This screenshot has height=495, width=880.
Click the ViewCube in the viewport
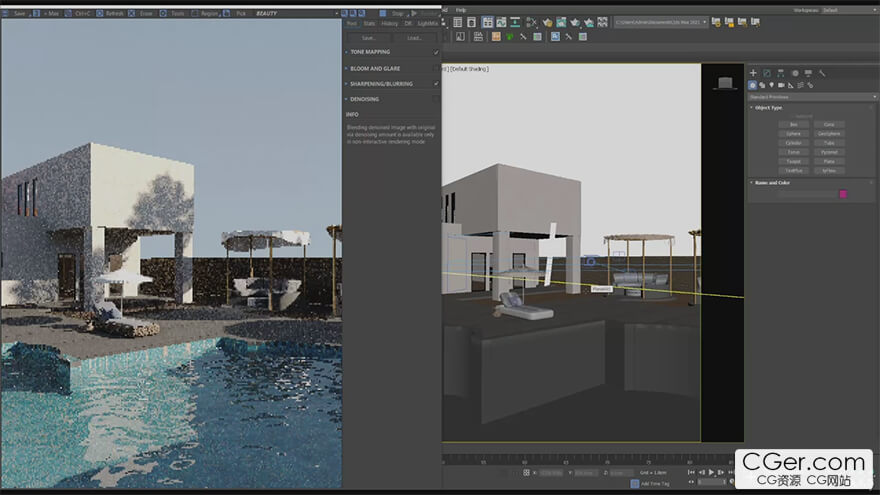click(725, 83)
